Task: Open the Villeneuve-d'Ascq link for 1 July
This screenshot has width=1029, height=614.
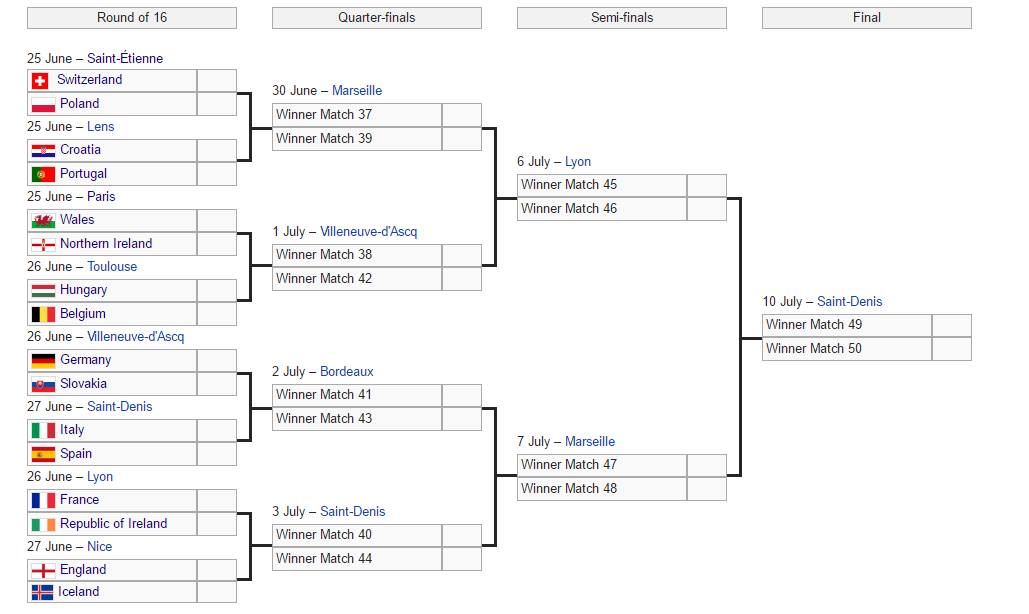Action: tap(368, 232)
